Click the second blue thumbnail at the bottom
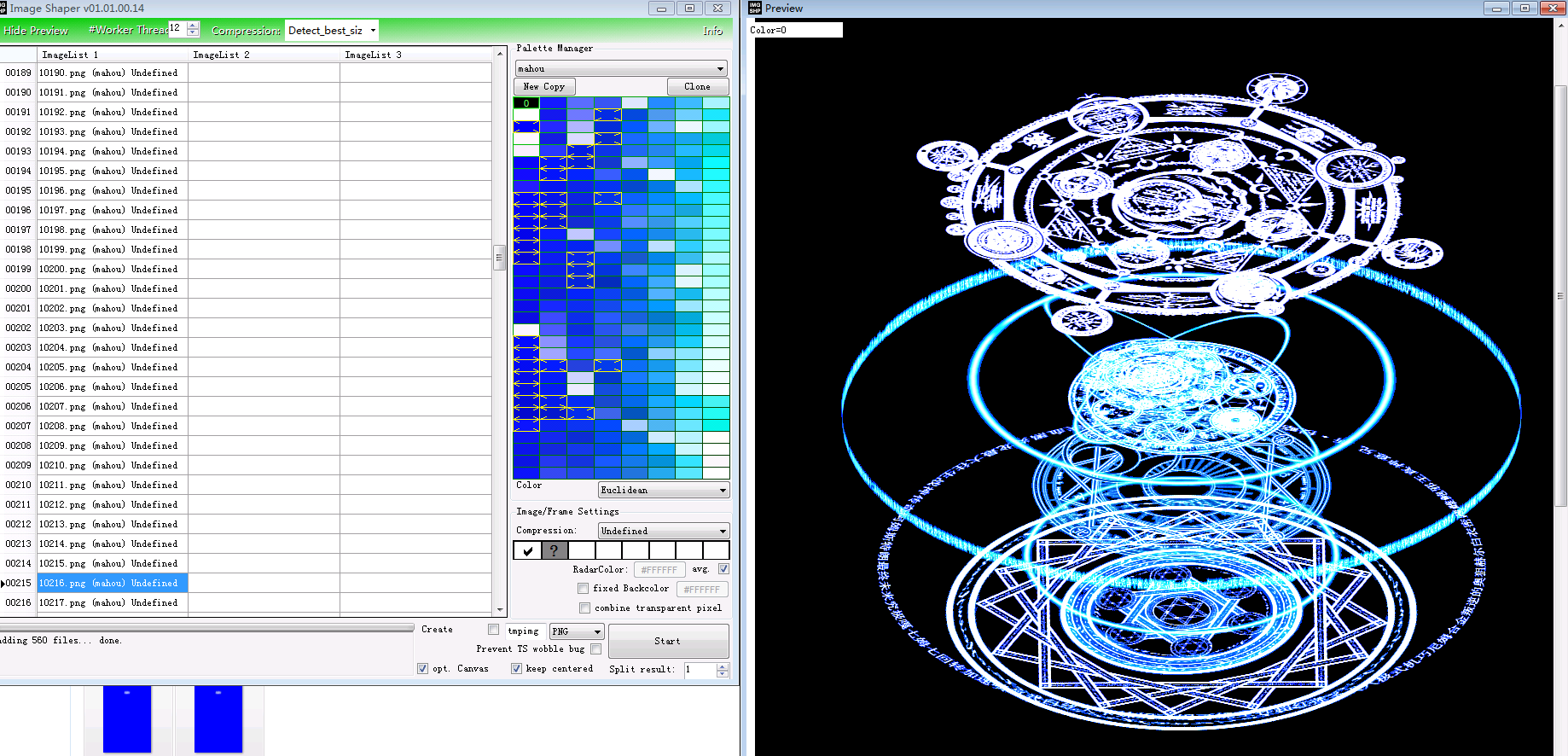The width and height of the screenshot is (1568, 756). 218,719
